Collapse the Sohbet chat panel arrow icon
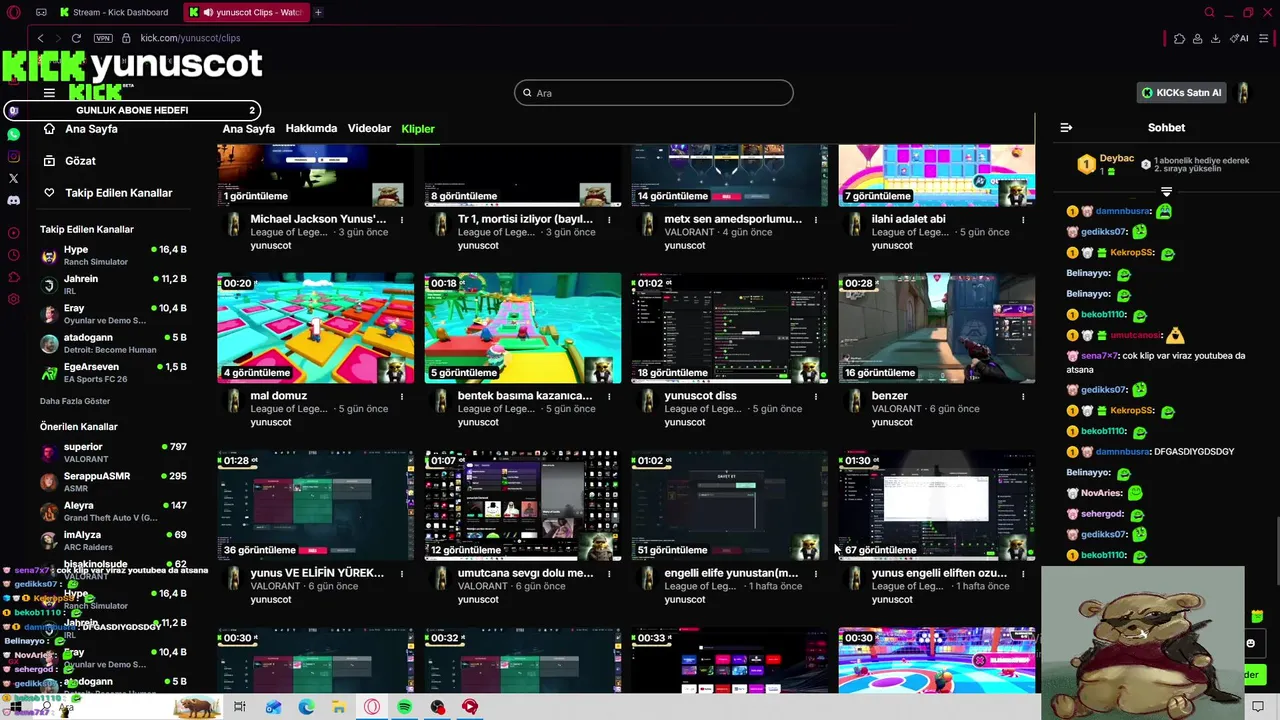Image resolution: width=1280 pixels, height=720 pixels. point(1066,127)
